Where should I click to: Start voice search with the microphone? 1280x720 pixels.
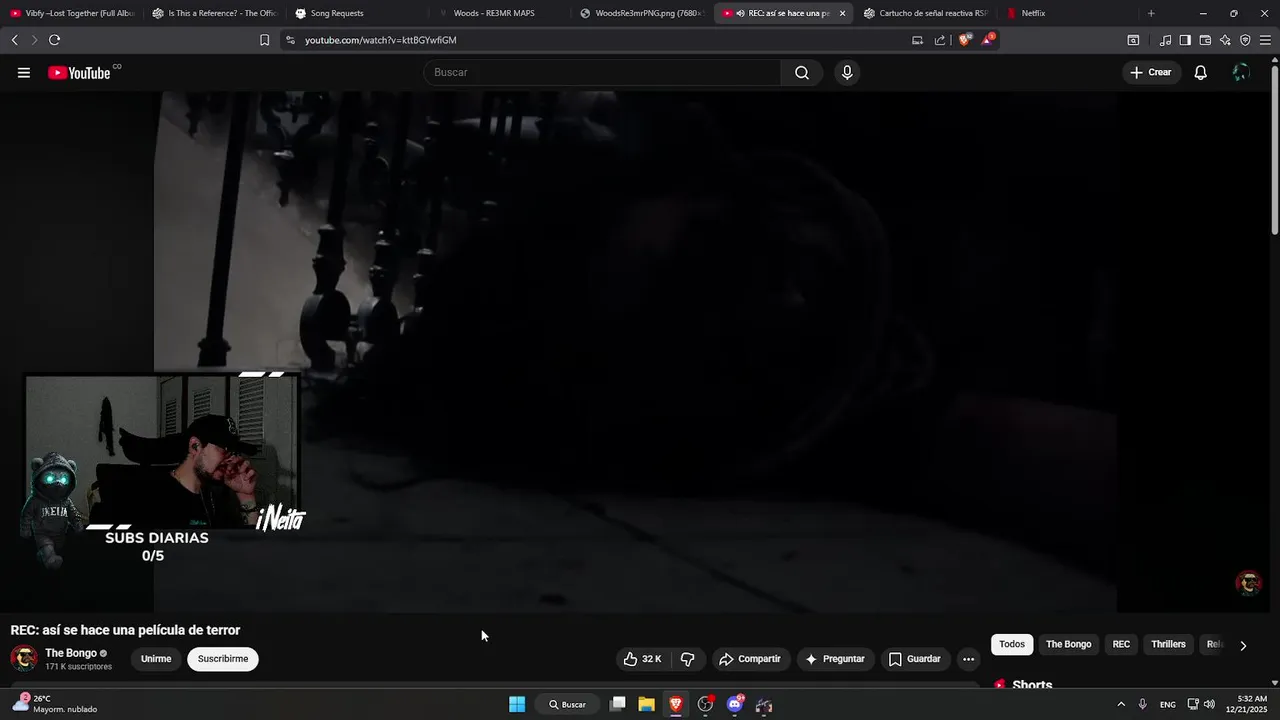(x=847, y=73)
